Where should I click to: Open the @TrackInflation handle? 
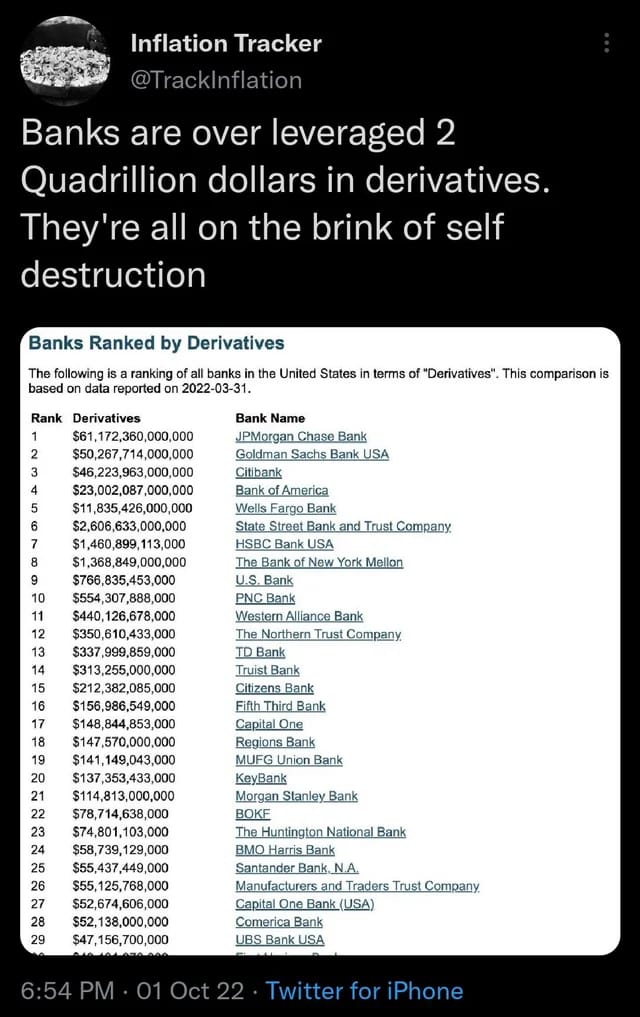(x=216, y=80)
